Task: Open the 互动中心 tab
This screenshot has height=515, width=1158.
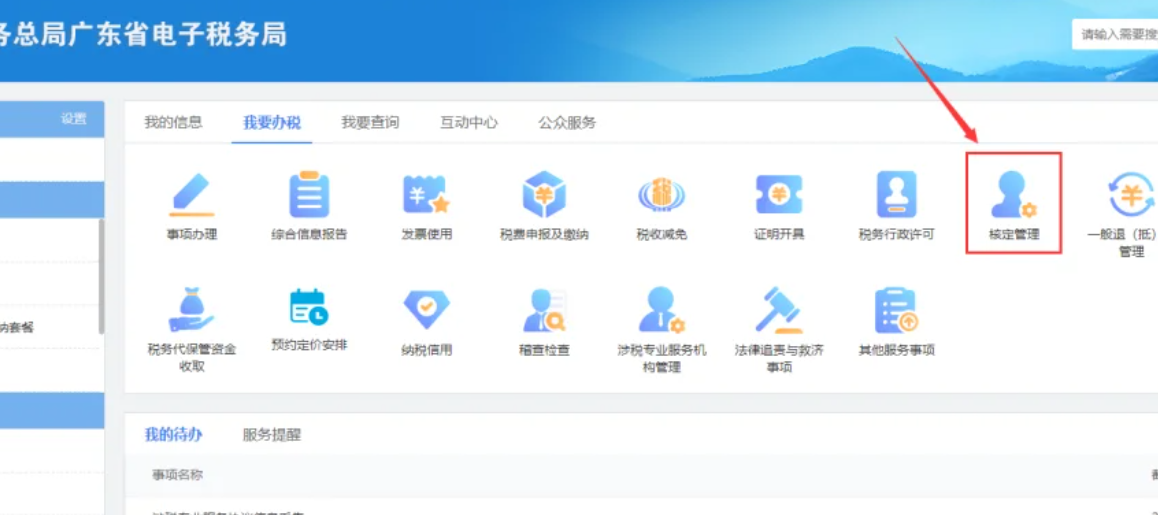Action: pos(469,123)
